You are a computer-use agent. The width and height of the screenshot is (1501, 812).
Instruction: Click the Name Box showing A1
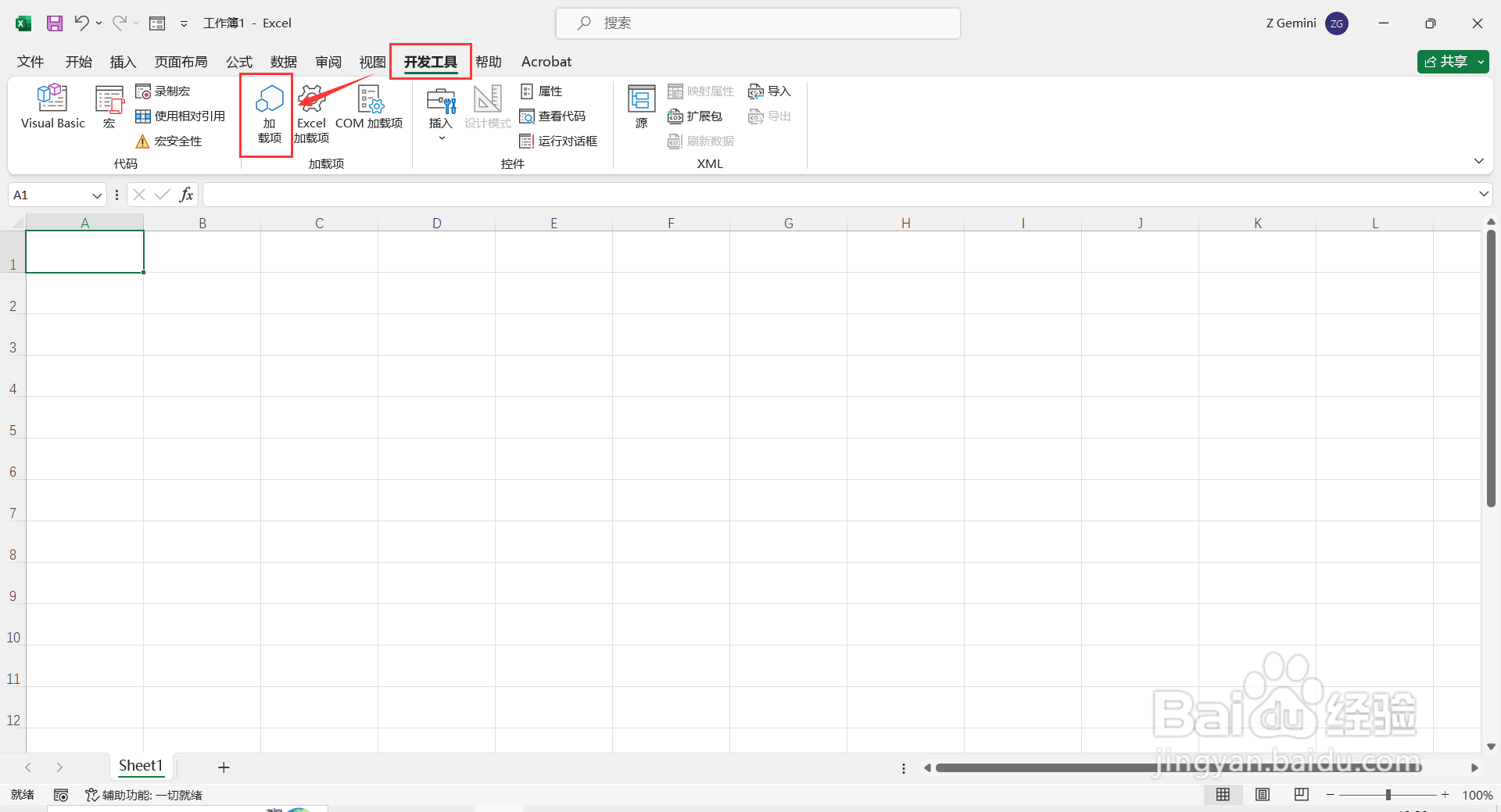(50, 195)
